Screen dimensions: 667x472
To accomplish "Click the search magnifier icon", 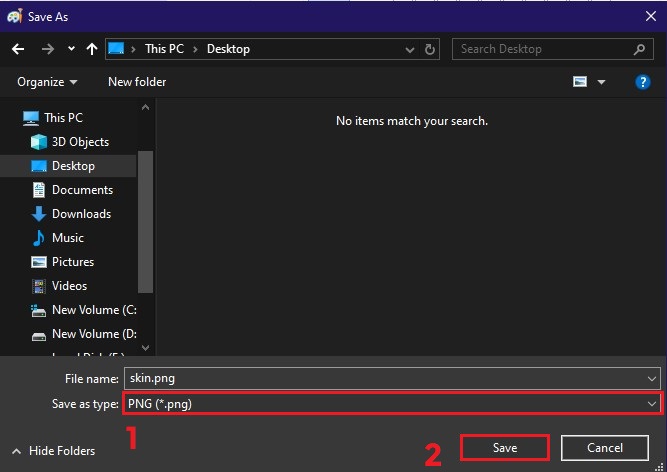I will coord(639,49).
